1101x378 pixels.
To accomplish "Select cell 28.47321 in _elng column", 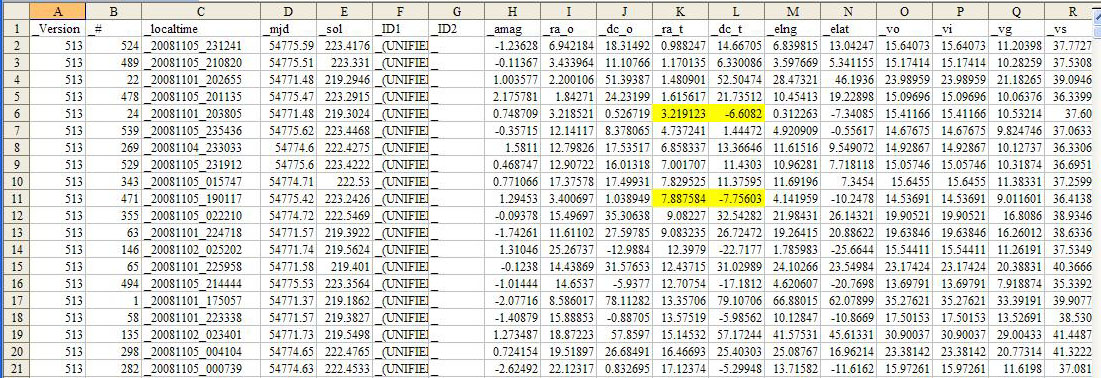I will point(793,81).
